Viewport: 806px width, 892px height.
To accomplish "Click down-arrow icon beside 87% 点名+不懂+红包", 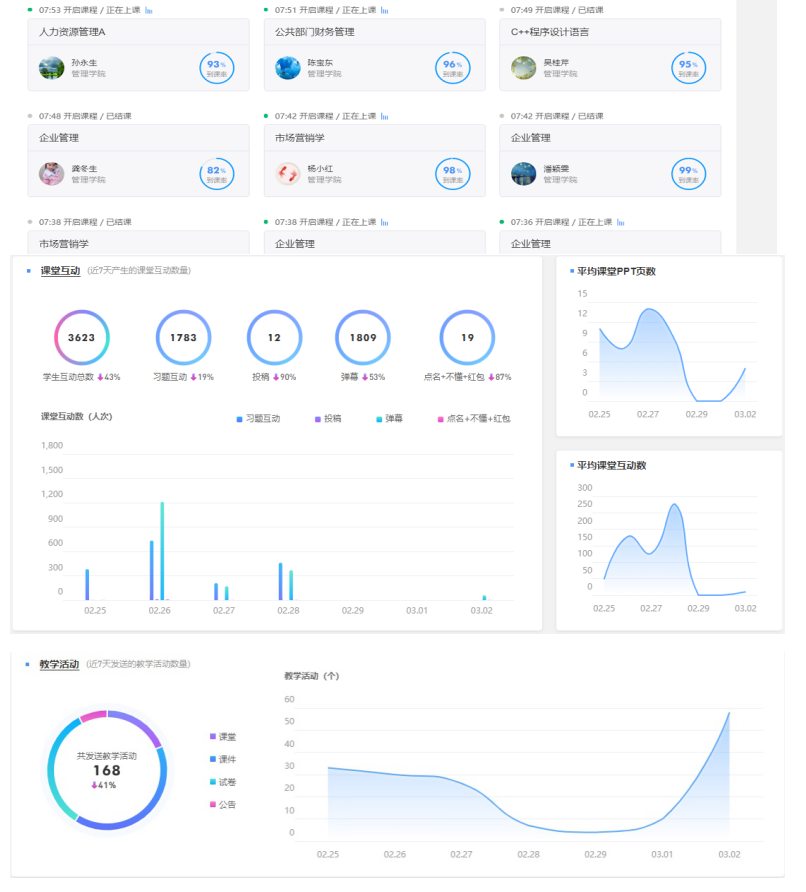I will pos(491,377).
